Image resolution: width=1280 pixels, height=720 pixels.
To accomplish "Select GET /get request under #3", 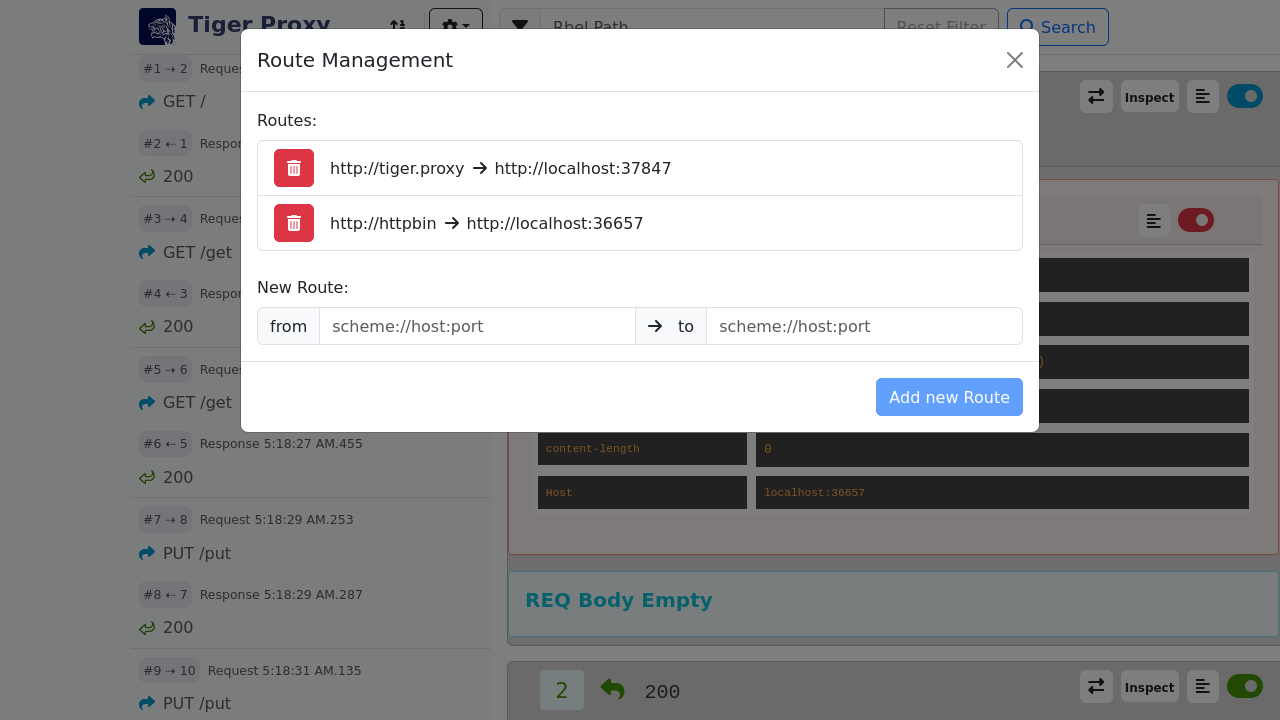I will [x=197, y=252].
